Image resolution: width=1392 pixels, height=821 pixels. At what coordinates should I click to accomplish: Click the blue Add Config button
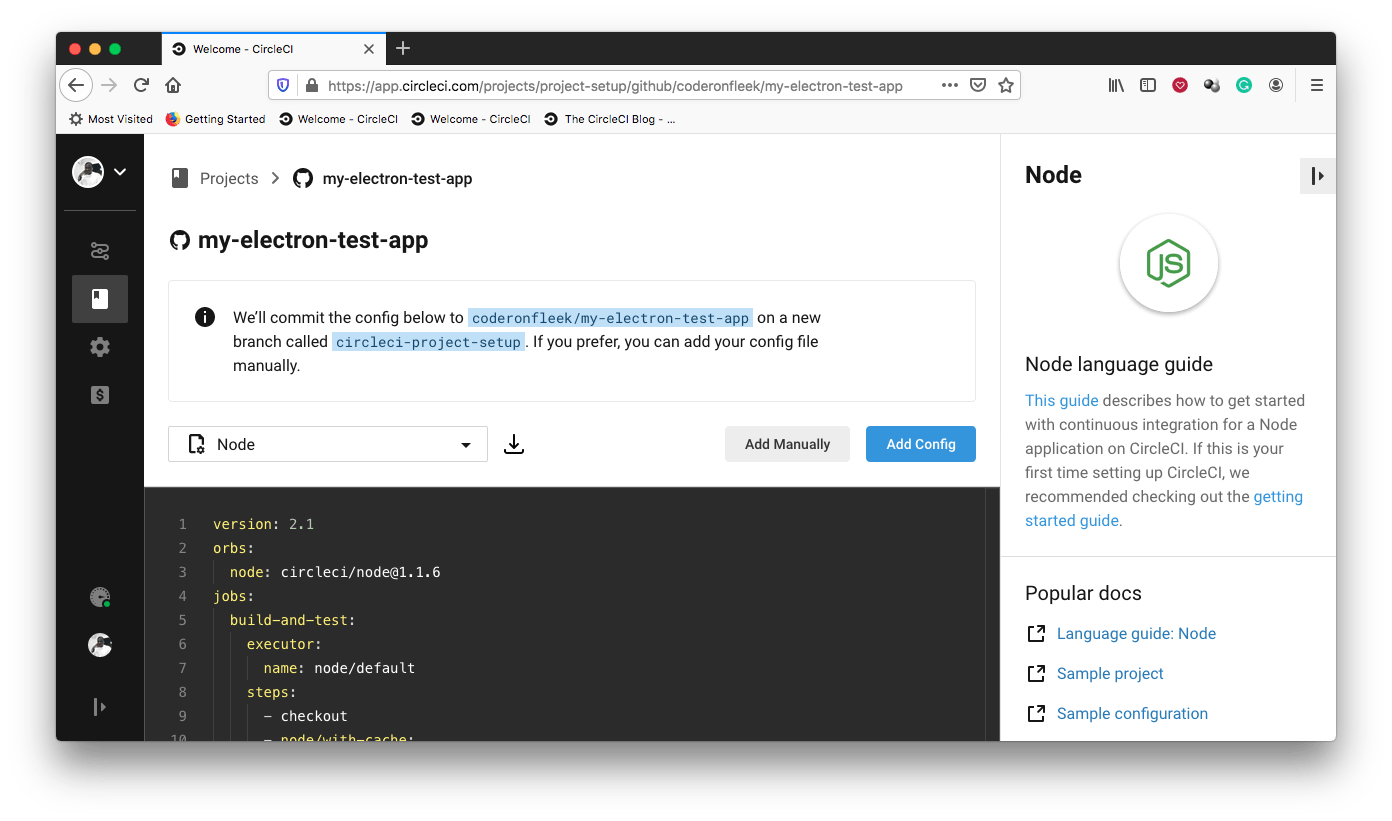(920, 444)
